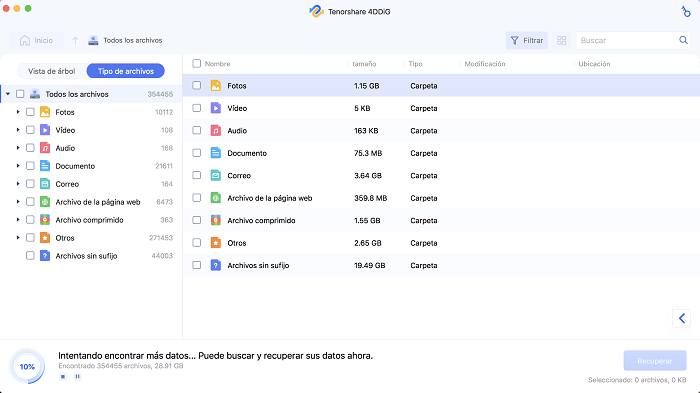Click the Correo icon in file list
Screen dimensions: 700x393
coord(216,176)
